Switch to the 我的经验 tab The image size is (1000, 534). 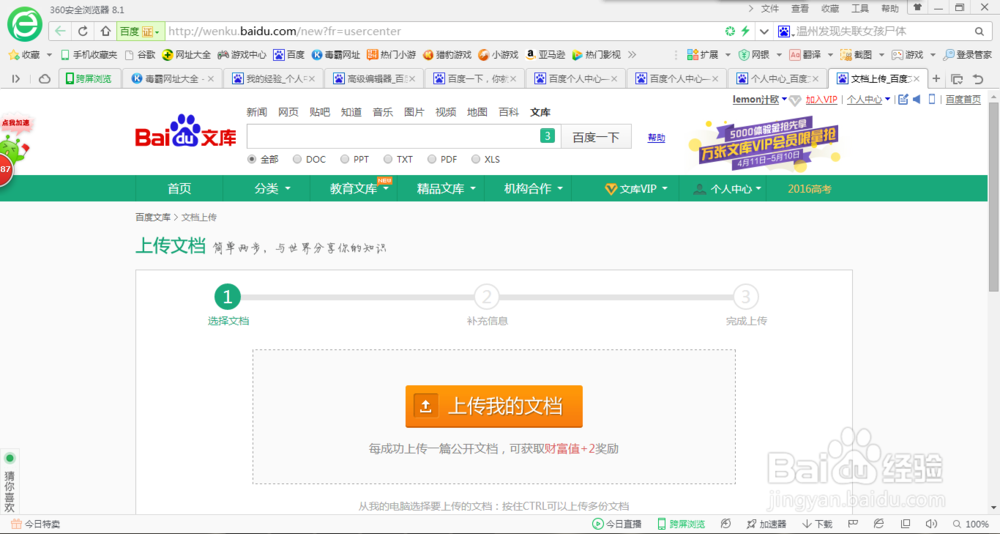[x=272, y=78]
